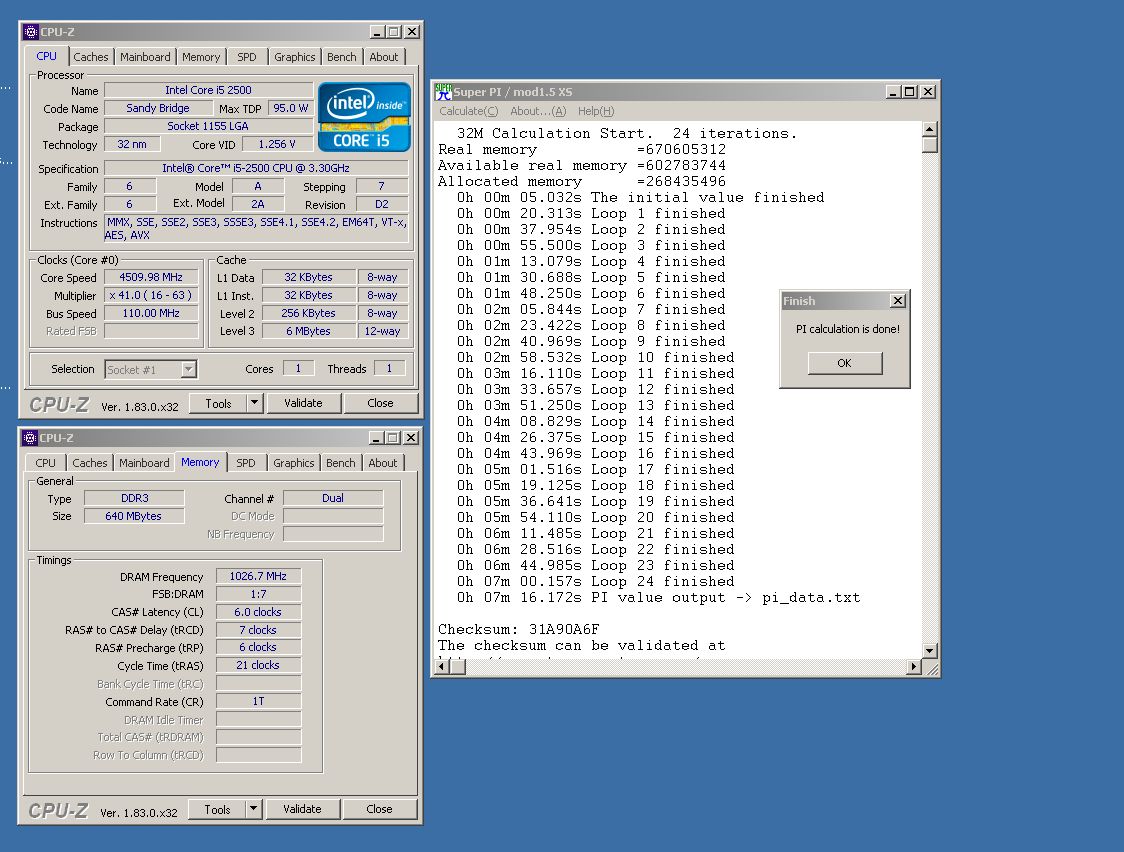
Task: Click the CPU-Z app icon in bottom window title bar
Action: [x=30, y=438]
